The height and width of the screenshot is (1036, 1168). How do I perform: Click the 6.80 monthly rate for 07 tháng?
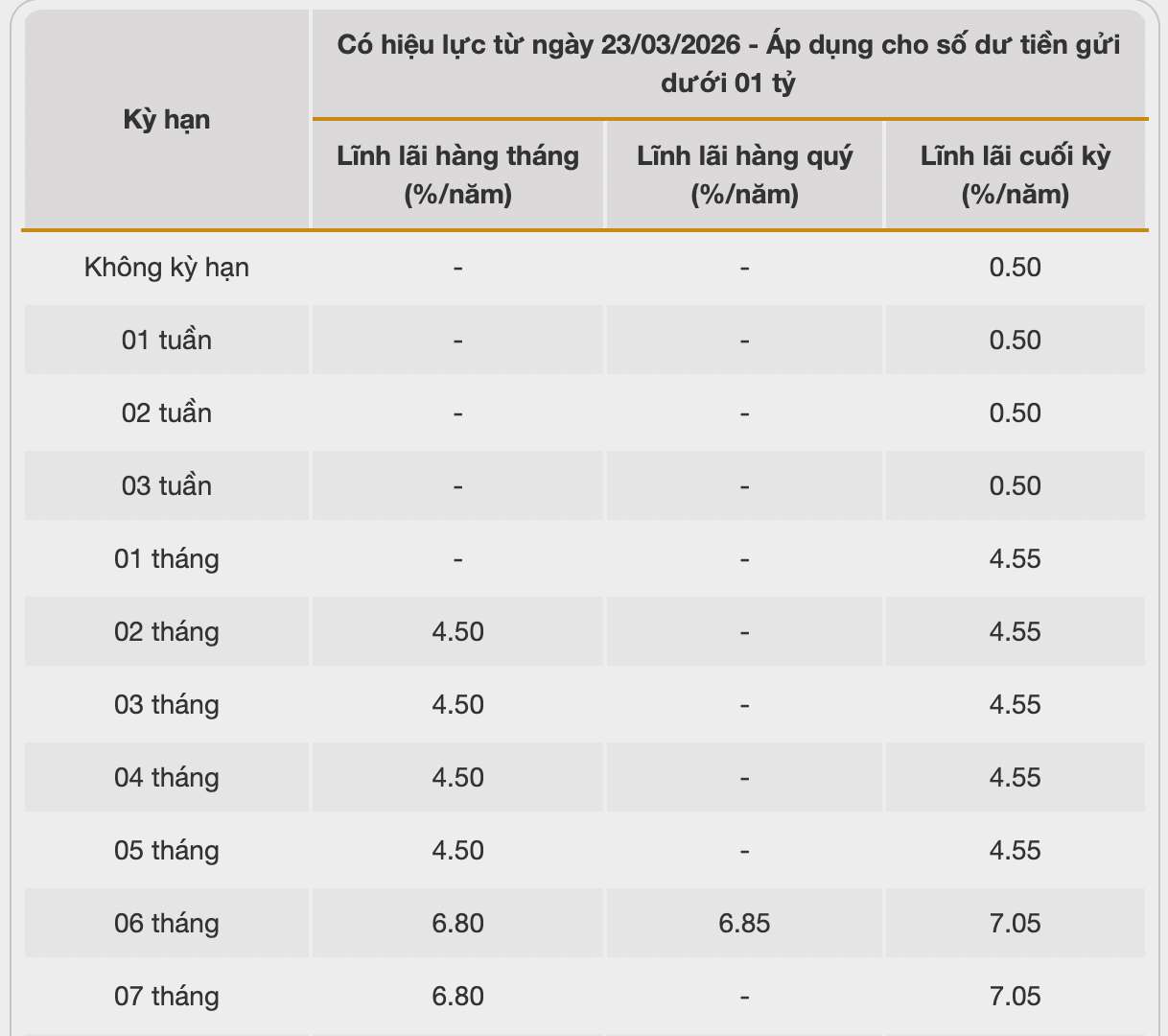pyautogui.click(x=457, y=996)
